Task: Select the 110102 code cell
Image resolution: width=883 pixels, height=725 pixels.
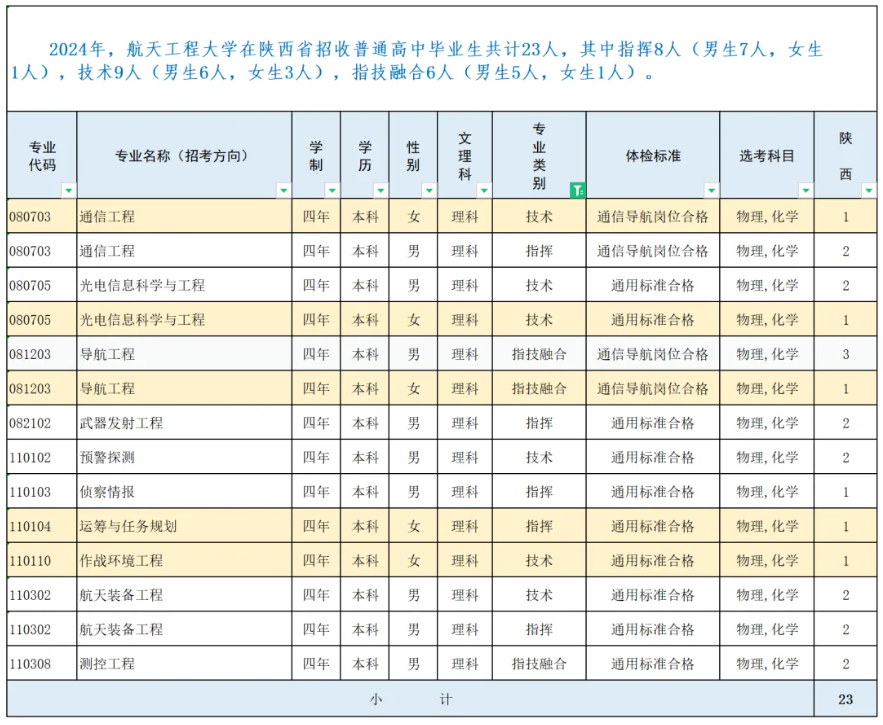Action: [x=42, y=457]
